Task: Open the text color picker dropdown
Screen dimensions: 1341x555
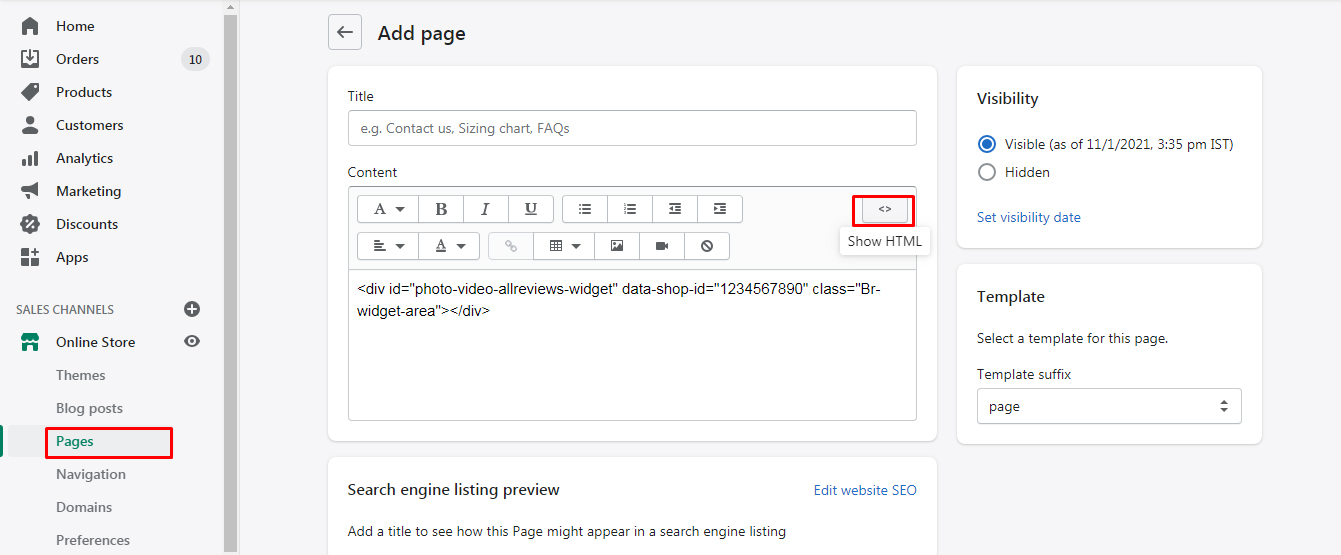Action: (x=449, y=246)
